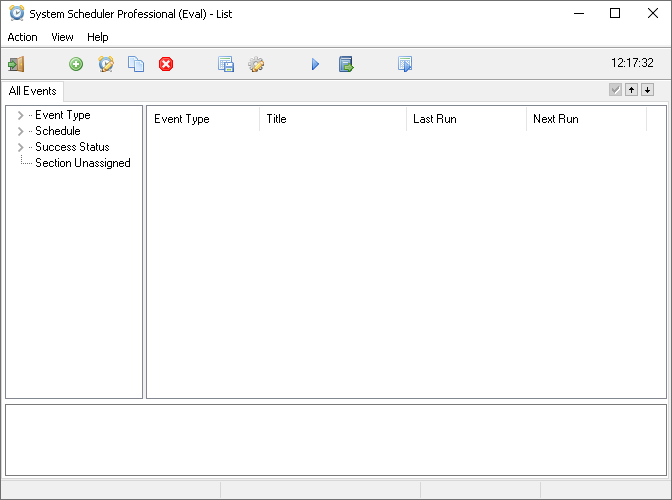Minimize the System Scheduler window
This screenshot has height=500, width=672.
(579, 14)
